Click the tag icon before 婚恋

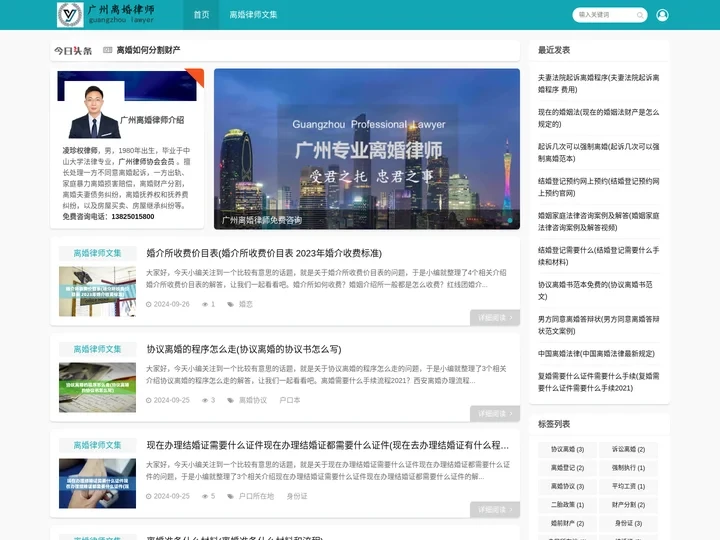click(x=231, y=304)
